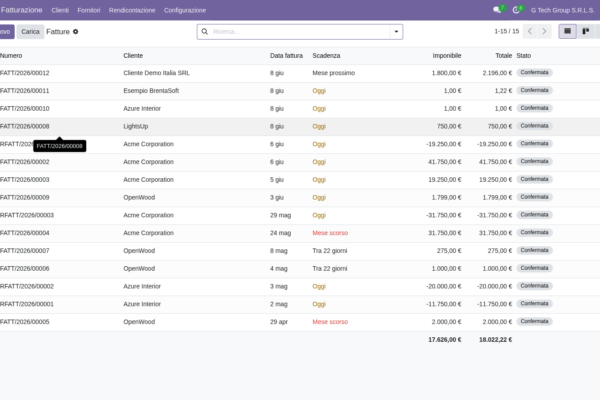This screenshot has width=600, height=400.
Task: Switch to kanban view
Action: (585, 31)
